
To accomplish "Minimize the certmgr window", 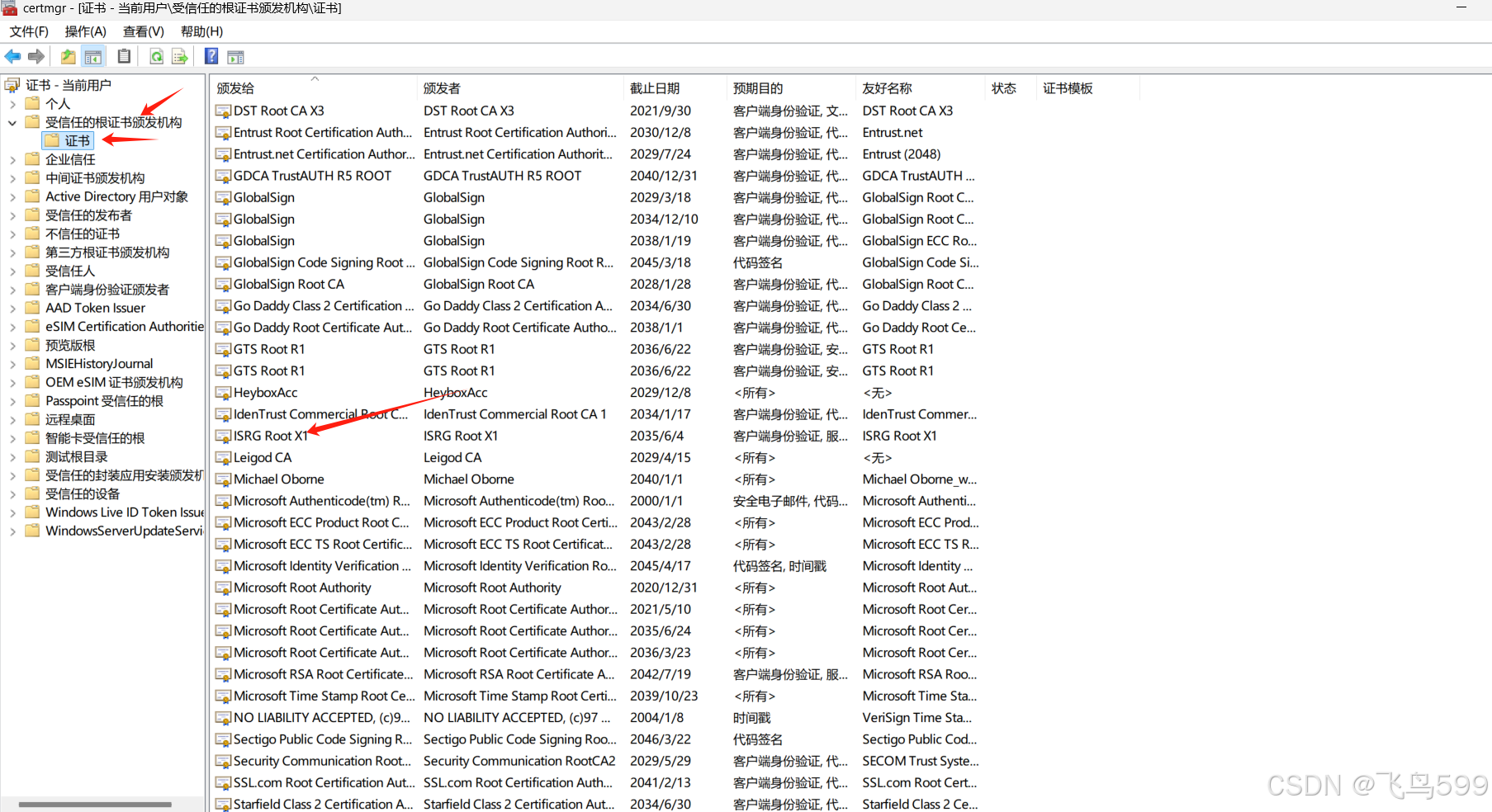I will tap(1461, 8).
